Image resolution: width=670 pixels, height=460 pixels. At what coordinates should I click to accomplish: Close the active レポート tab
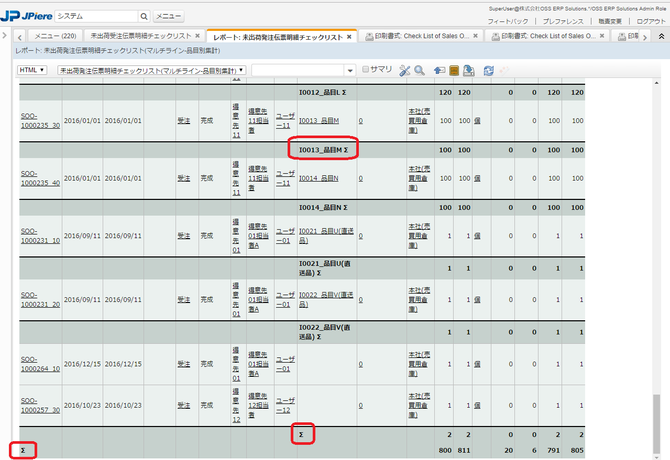pyautogui.click(x=349, y=37)
